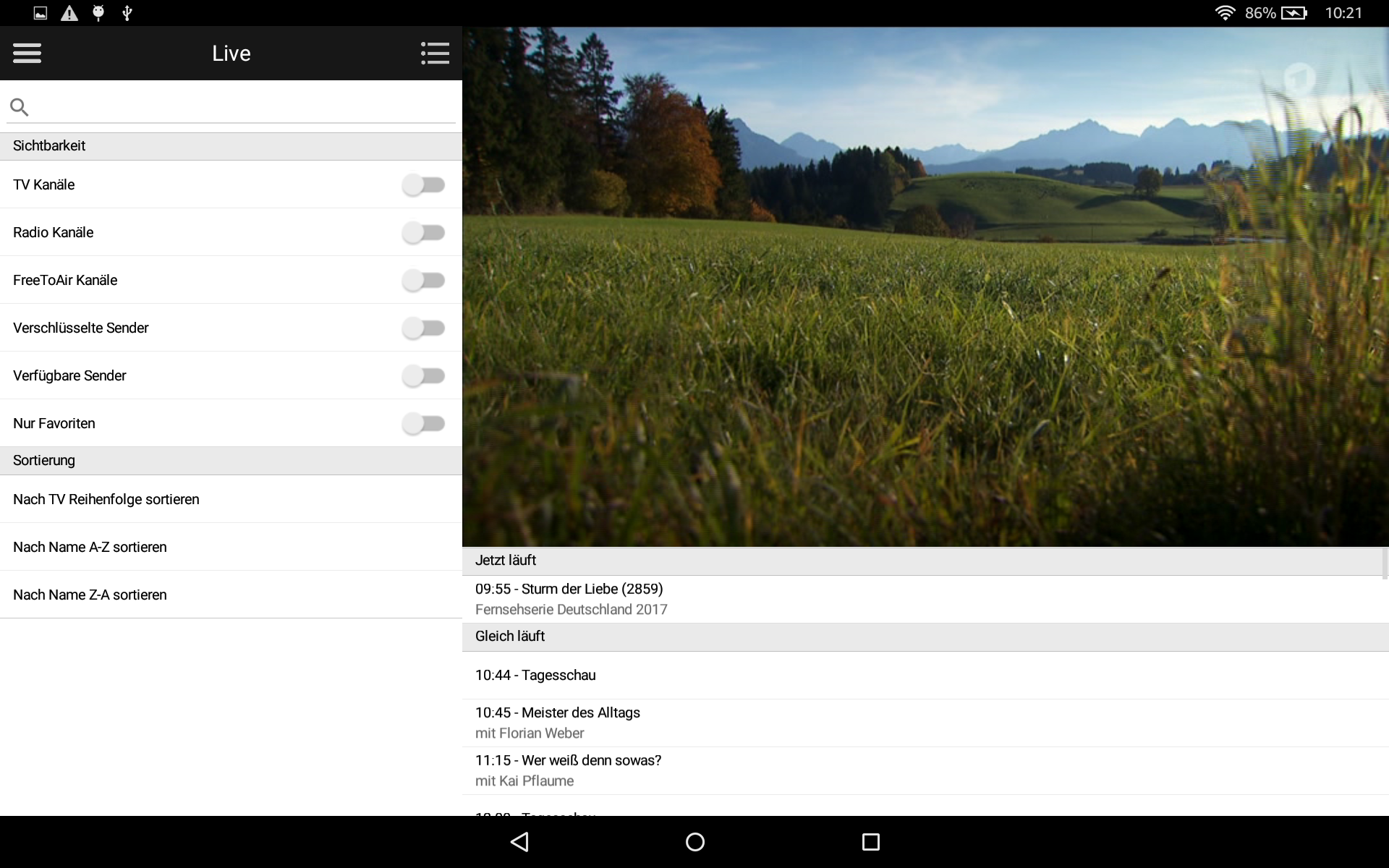Image resolution: width=1389 pixels, height=868 pixels.
Task: Toggle Radio Kanäle visibility
Action: [x=424, y=232]
